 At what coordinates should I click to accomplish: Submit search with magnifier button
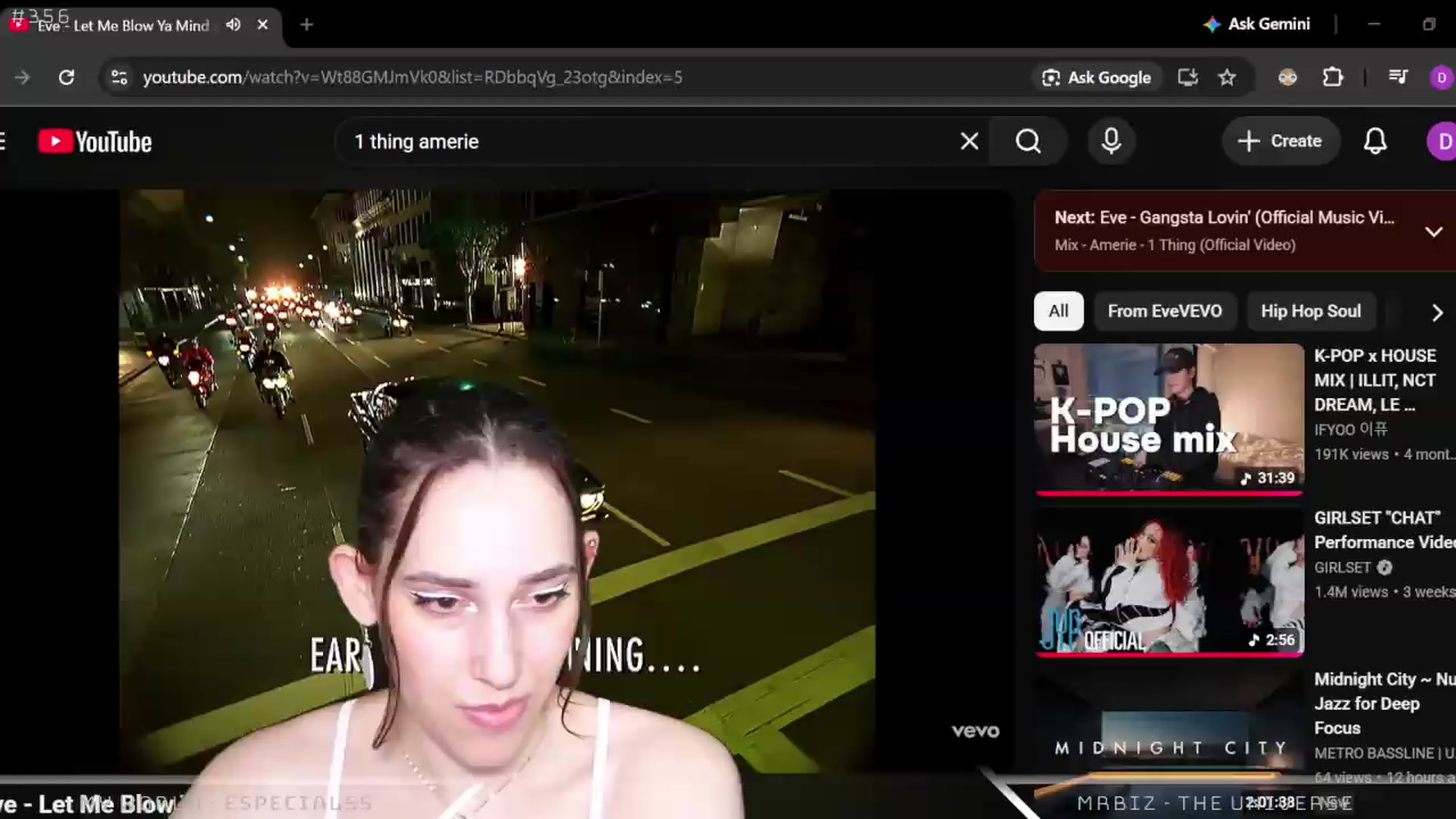1028,142
